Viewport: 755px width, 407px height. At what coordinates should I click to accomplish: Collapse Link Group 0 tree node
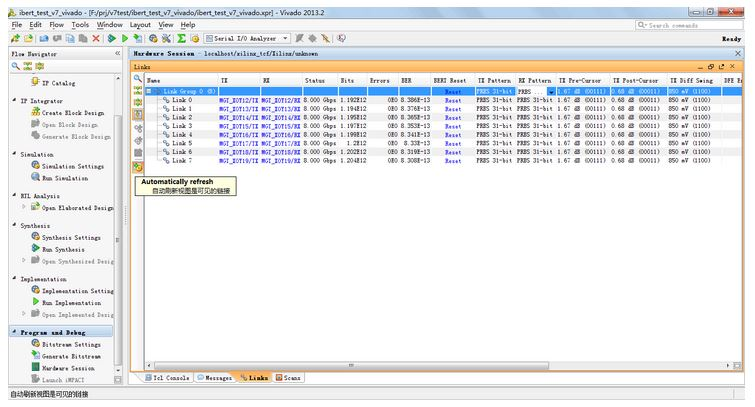[150, 91]
